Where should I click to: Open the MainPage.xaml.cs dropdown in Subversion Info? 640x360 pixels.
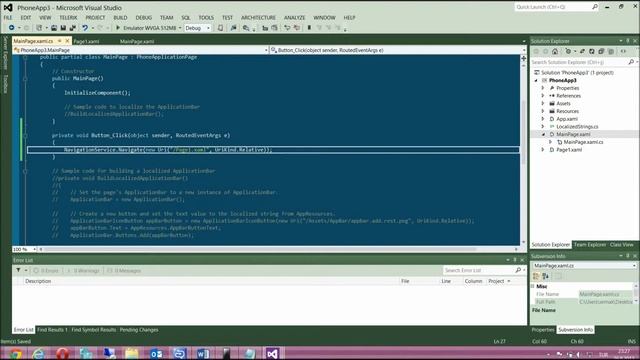pos(634,265)
